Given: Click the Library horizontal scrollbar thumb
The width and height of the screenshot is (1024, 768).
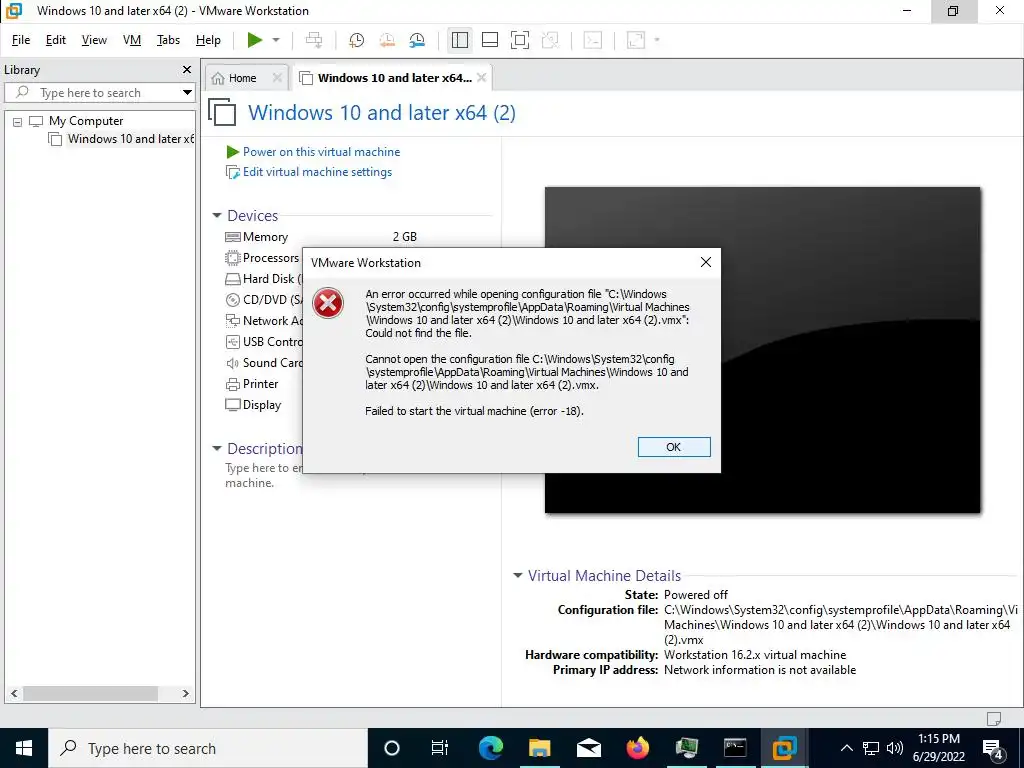Looking at the screenshot, I should [x=89, y=694].
